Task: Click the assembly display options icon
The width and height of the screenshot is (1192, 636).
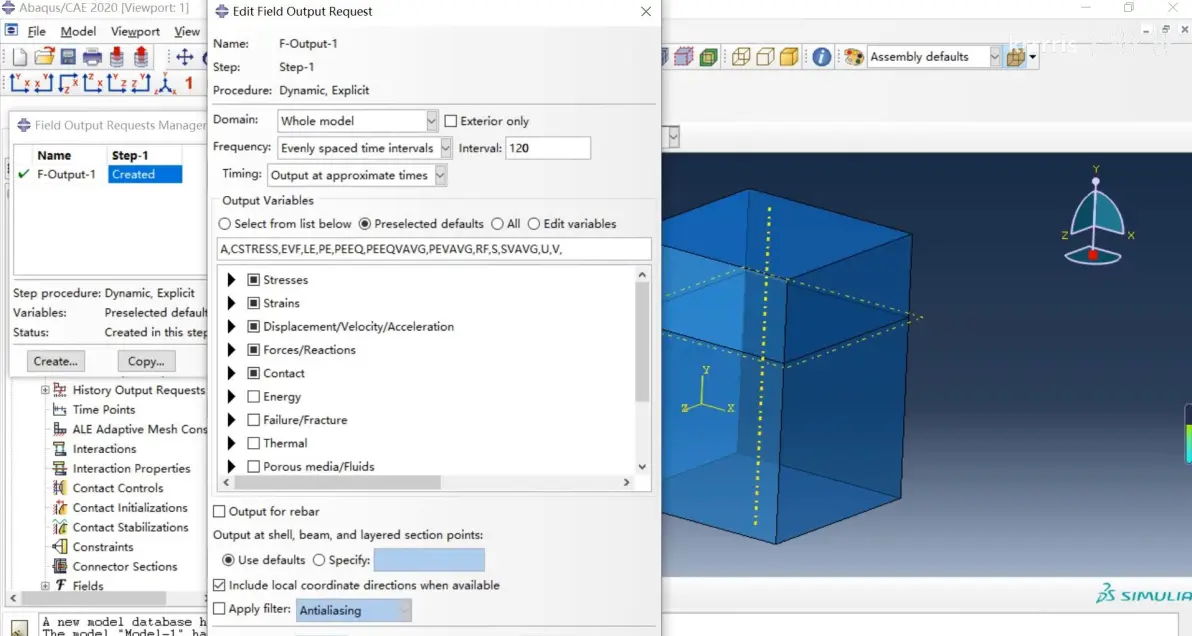Action: point(1016,57)
